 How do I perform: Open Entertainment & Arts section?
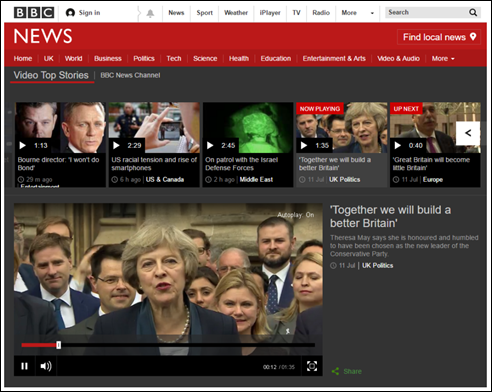point(334,59)
